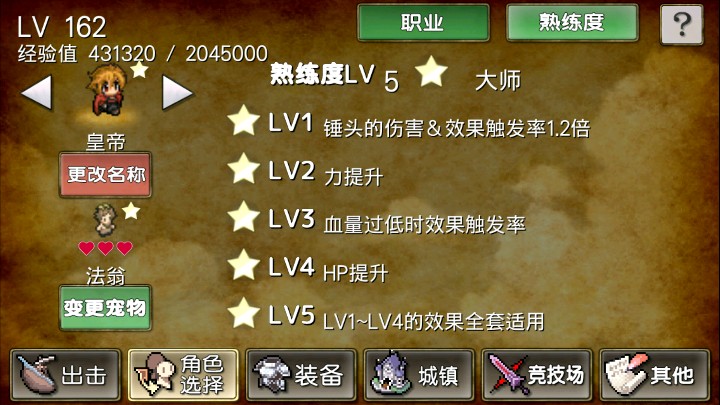This screenshot has width=720, height=405.
Task: Go to next character with right arrow
Action: tap(177, 93)
